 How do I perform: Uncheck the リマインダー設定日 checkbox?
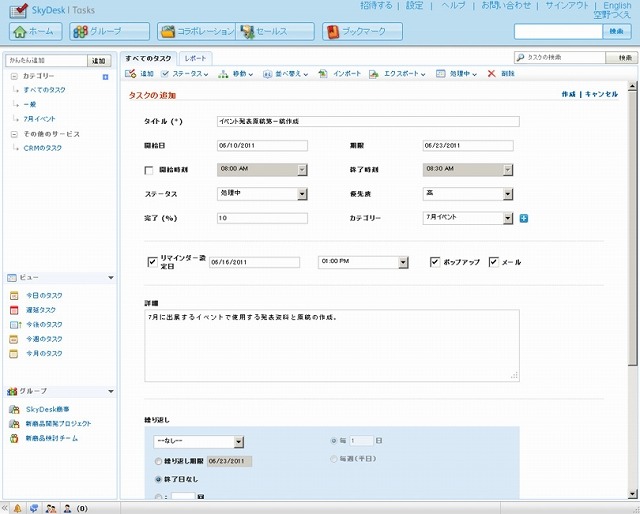pyautogui.click(x=152, y=262)
